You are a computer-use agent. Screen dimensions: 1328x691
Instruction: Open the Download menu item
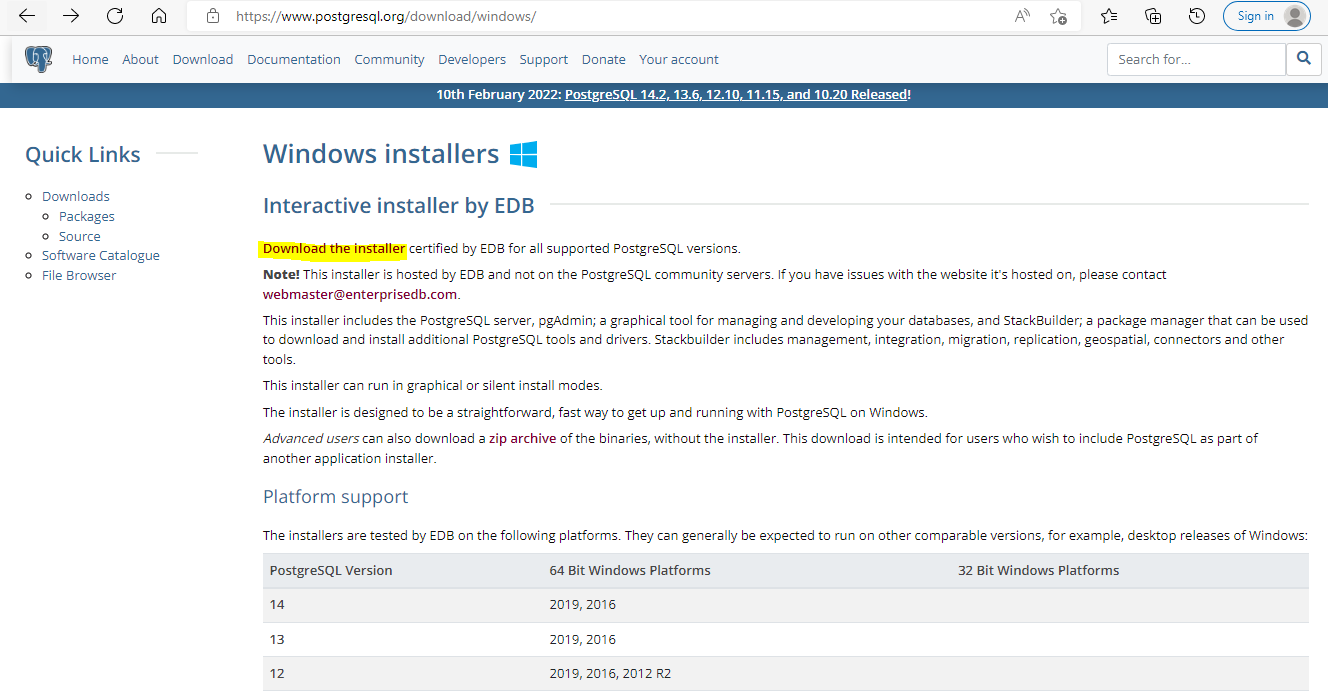tap(202, 59)
